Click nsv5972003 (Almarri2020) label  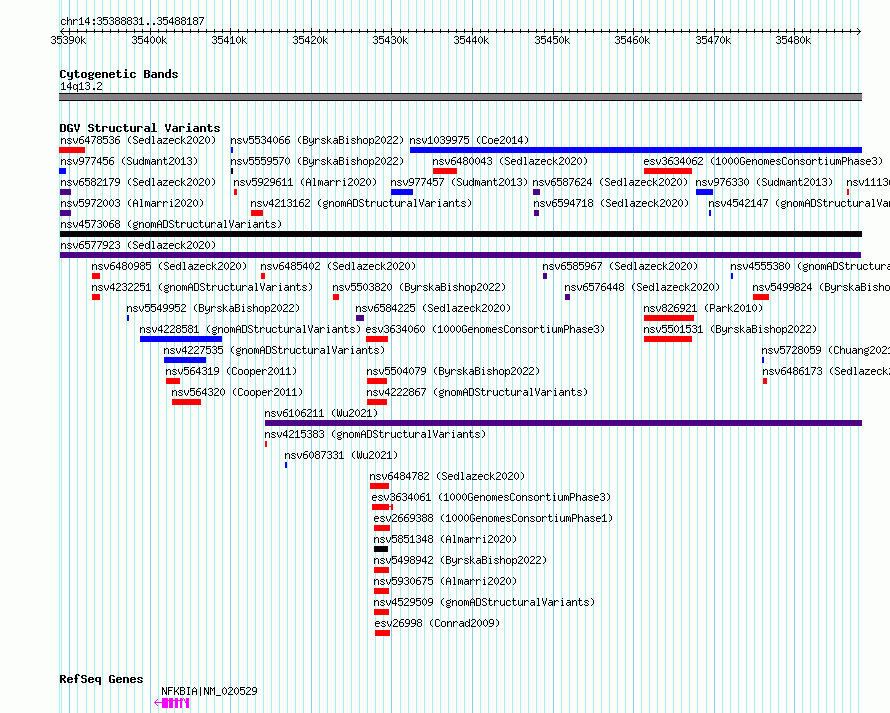[132, 203]
